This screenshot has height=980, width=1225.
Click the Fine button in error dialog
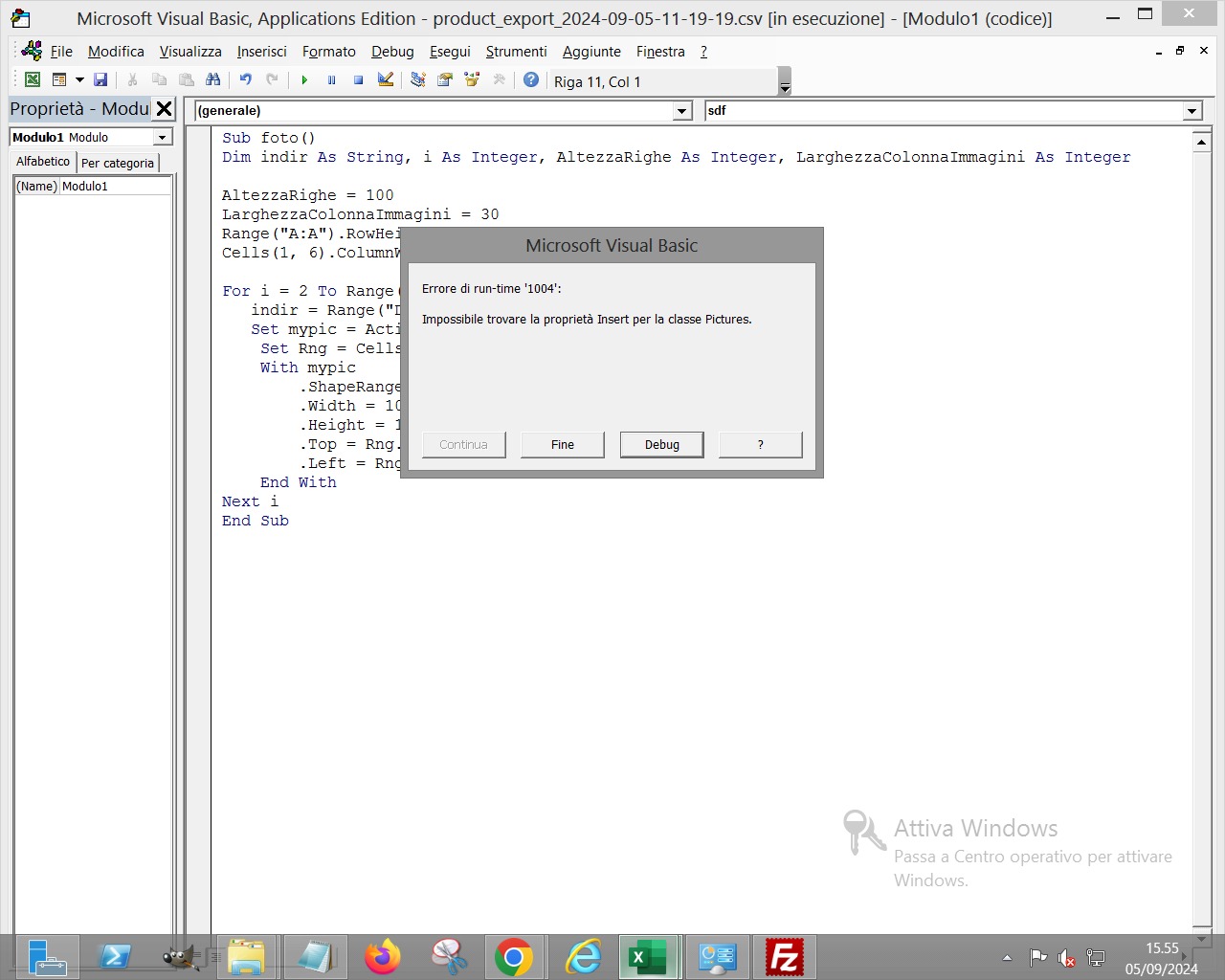[563, 444]
